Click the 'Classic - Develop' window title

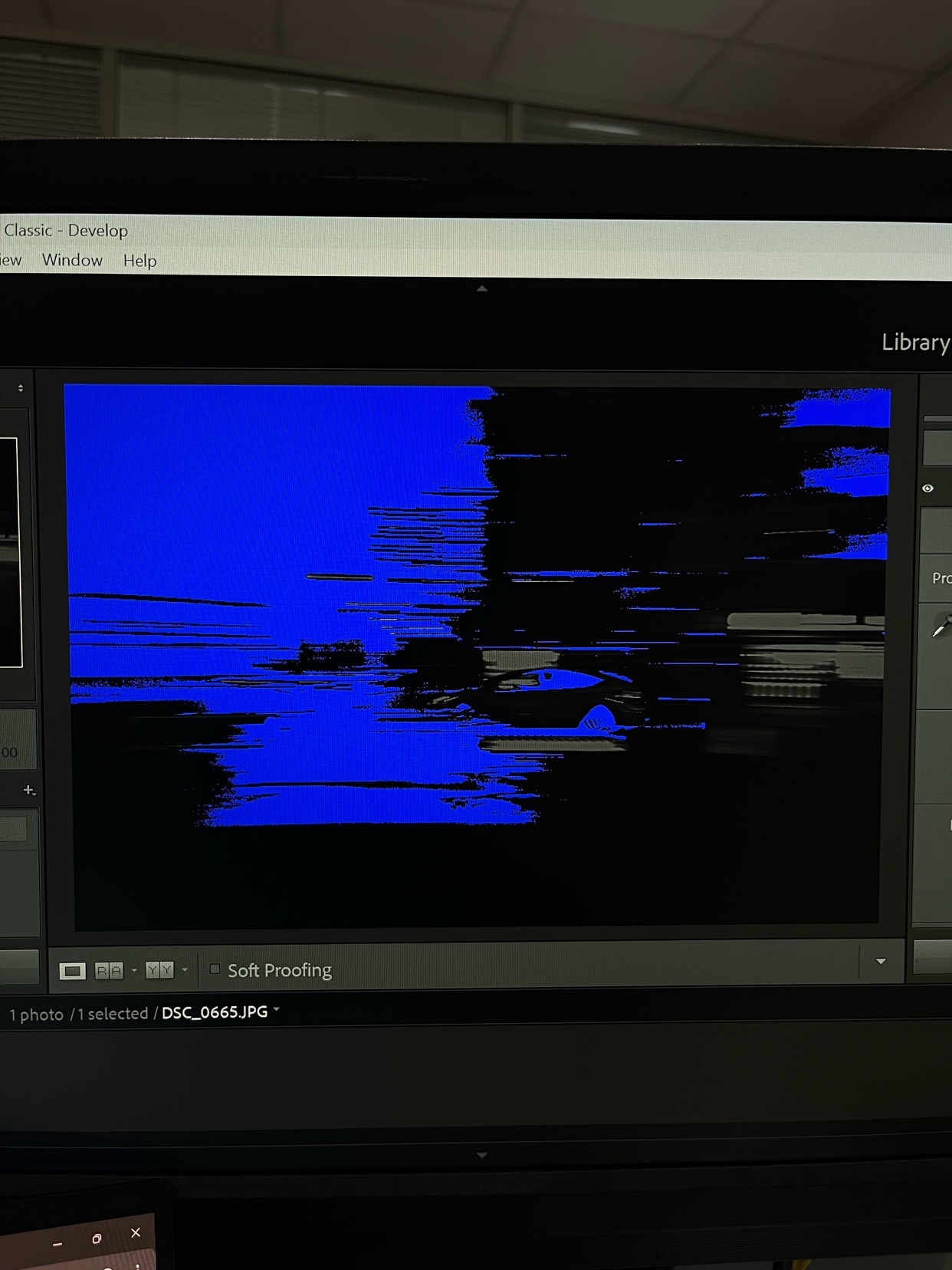[x=66, y=230]
